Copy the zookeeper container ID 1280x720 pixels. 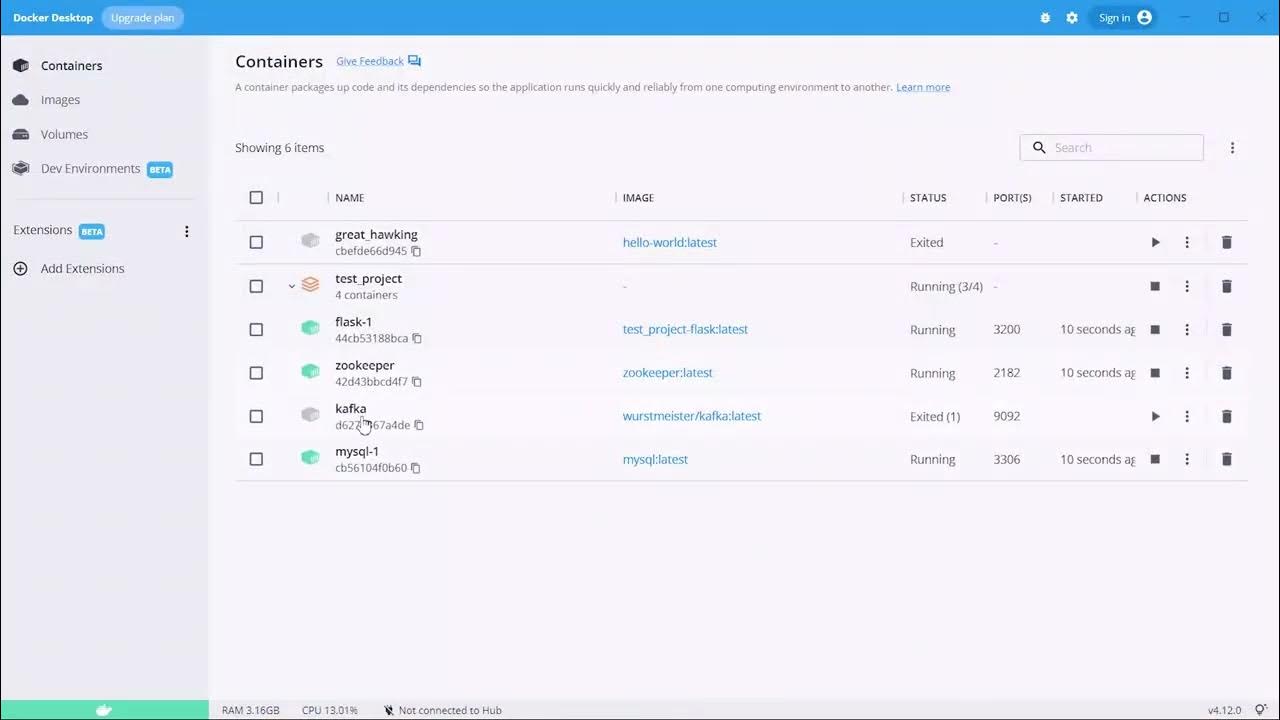click(417, 382)
